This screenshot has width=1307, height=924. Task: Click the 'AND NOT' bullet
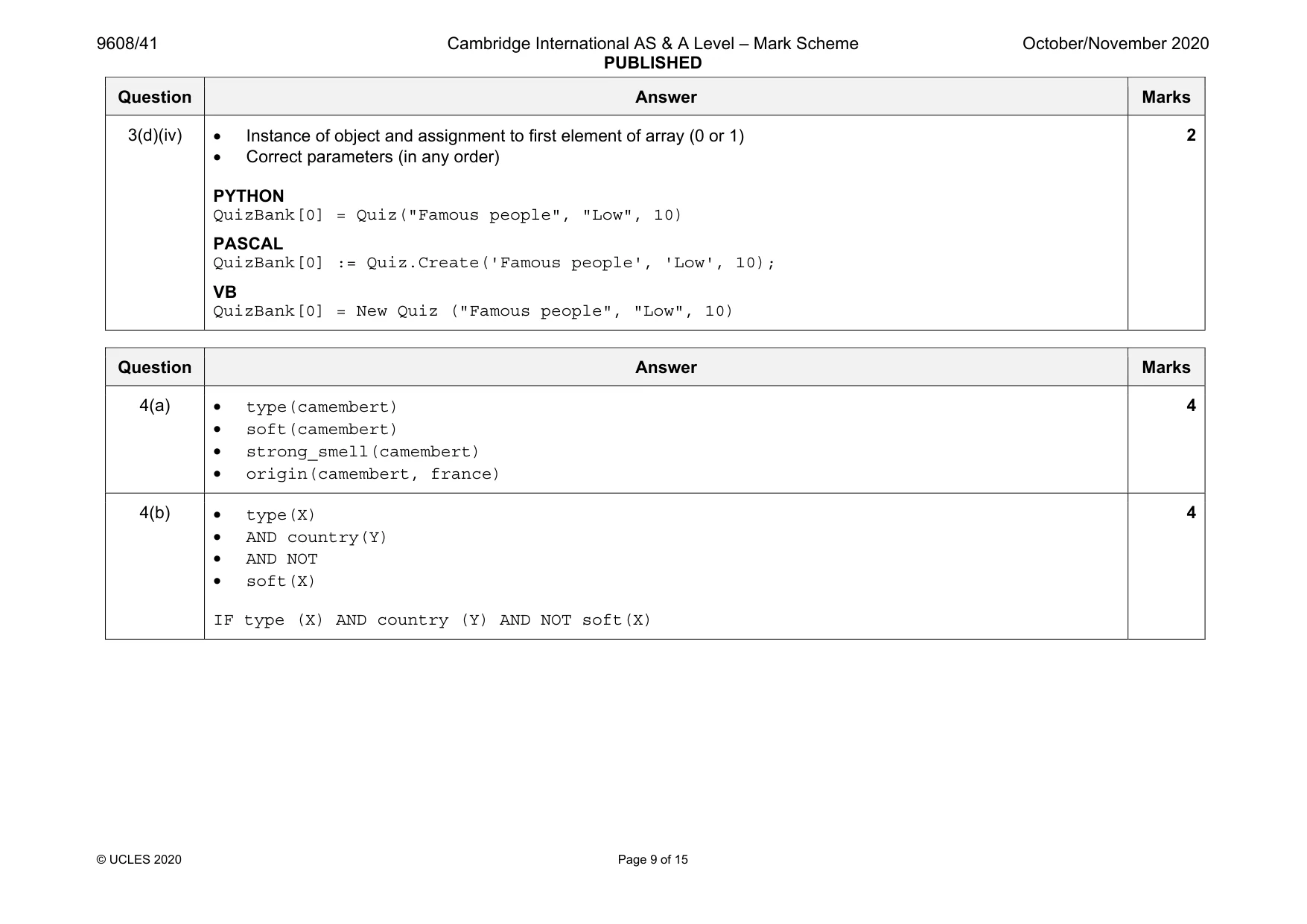tap(282, 559)
